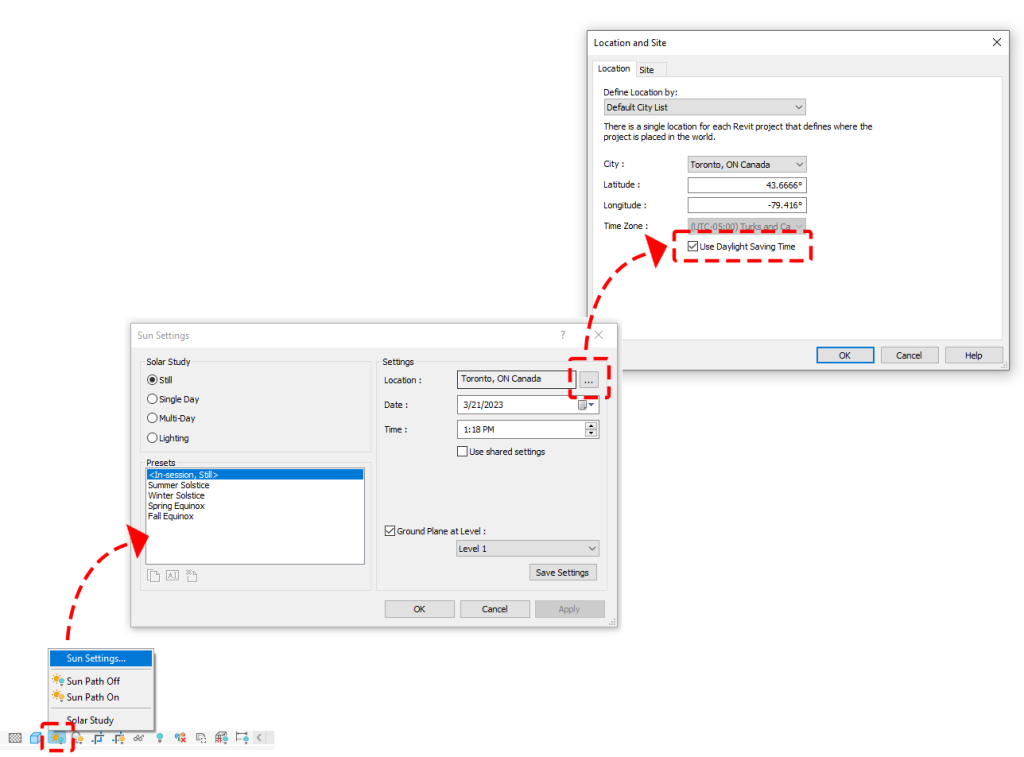Image resolution: width=1024 pixels, height=757 pixels.
Task: Click the Delete preset icon
Action: point(191,576)
